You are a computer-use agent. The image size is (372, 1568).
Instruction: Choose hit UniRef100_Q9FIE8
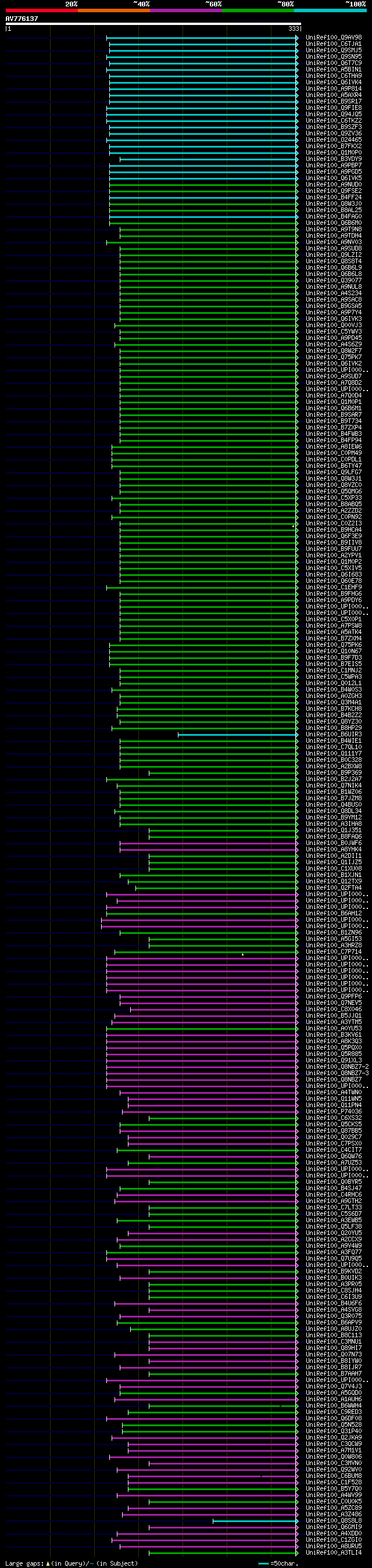point(334,108)
